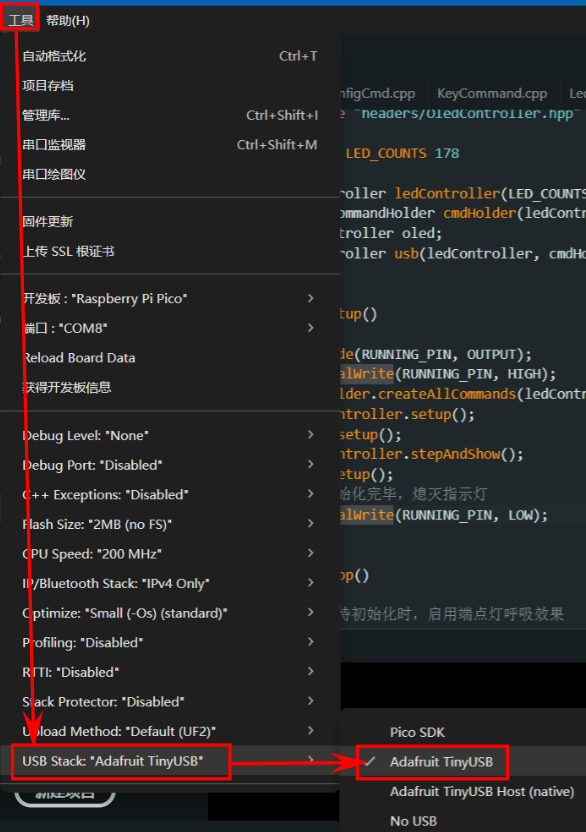Select 上传 SSL 根证书 entry
This screenshot has width=586, height=832.
click(x=170, y=252)
